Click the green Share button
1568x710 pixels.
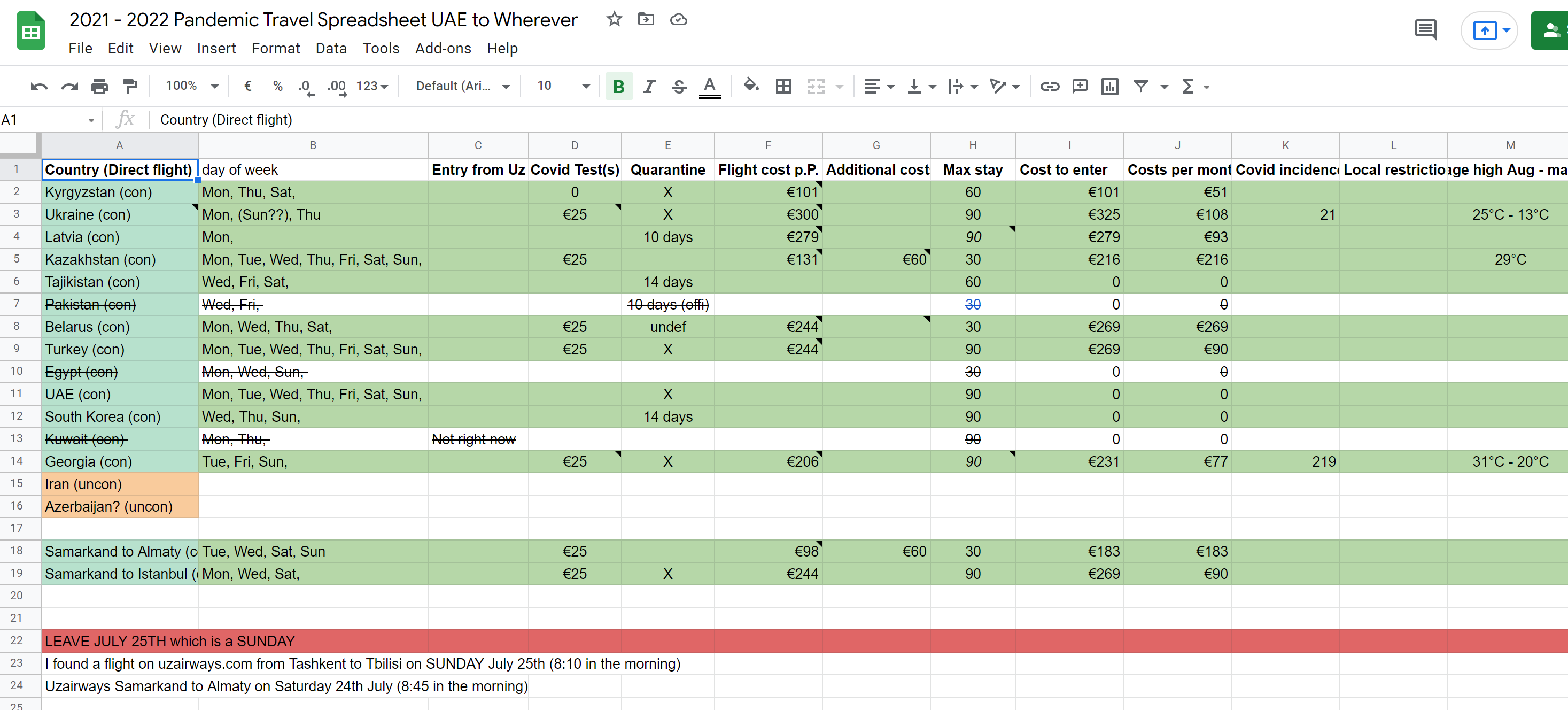[x=1550, y=30]
